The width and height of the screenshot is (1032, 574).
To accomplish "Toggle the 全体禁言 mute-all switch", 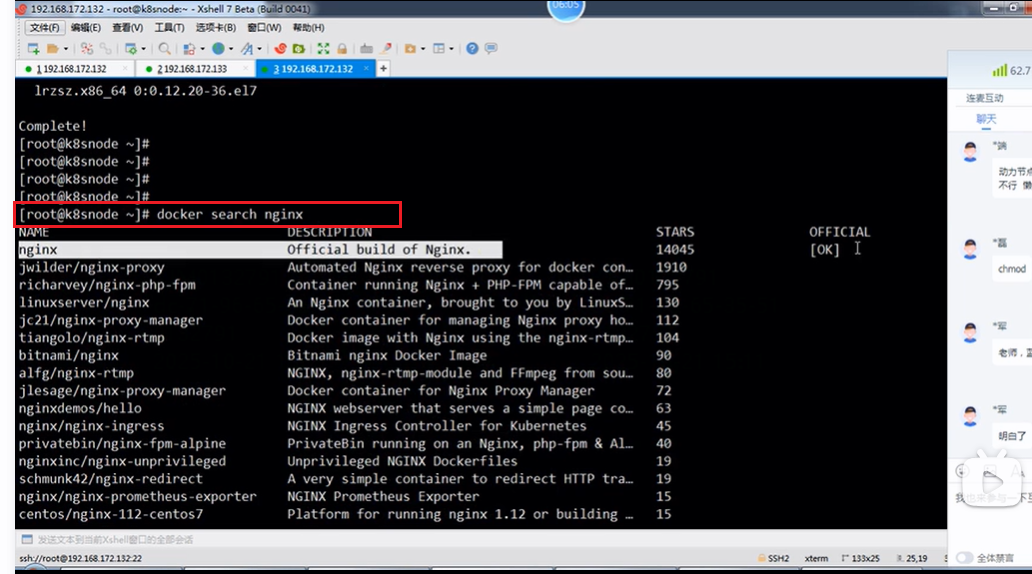I will coord(964,558).
